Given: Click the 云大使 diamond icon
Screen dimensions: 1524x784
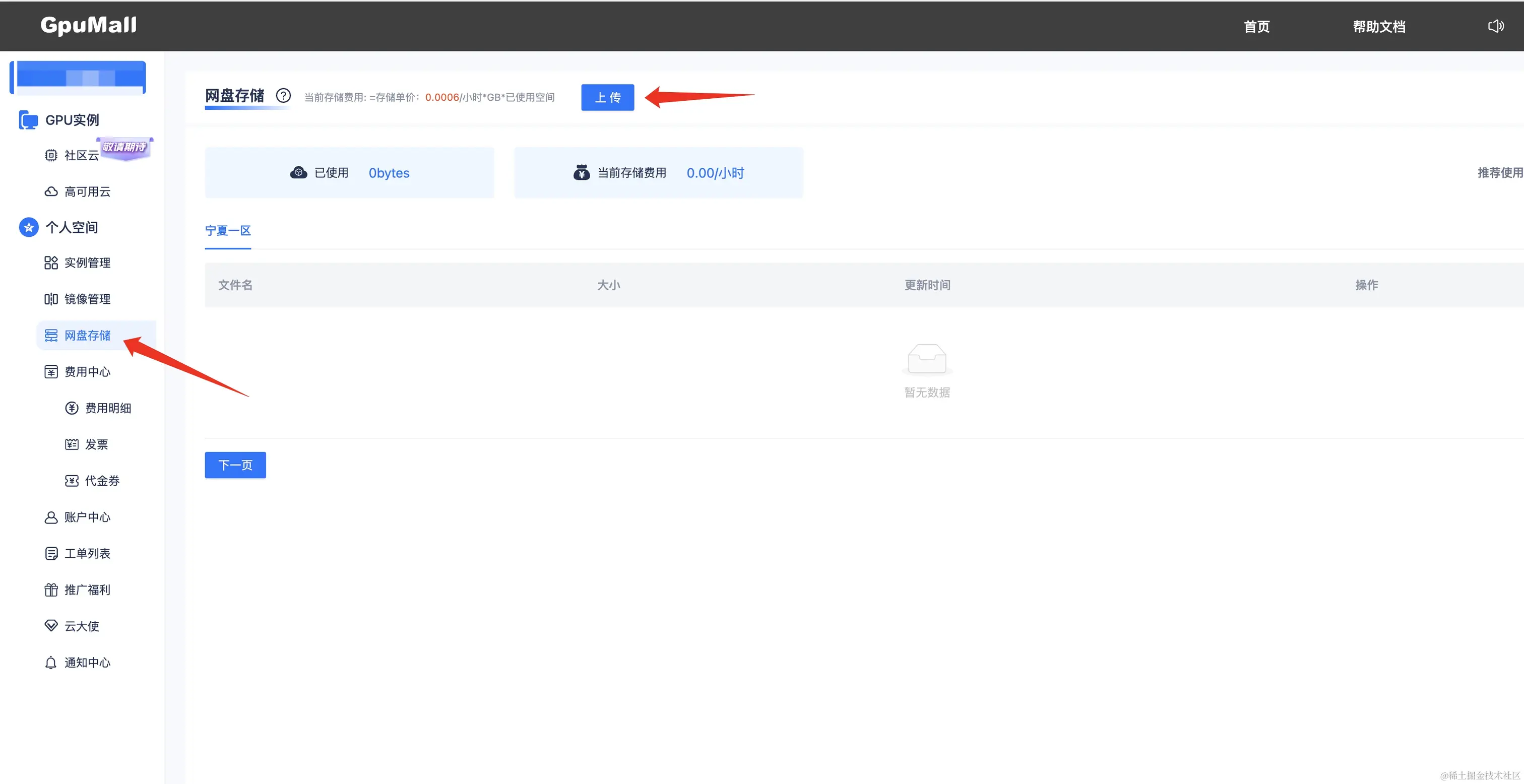Looking at the screenshot, I should [51, 626].
